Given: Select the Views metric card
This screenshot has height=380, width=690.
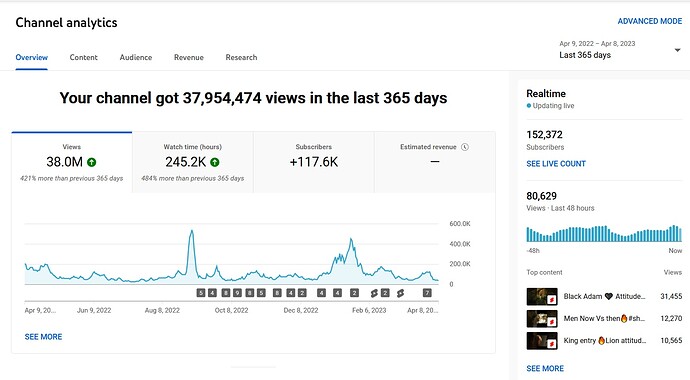Looking at the screenshot, I should 72,162.
